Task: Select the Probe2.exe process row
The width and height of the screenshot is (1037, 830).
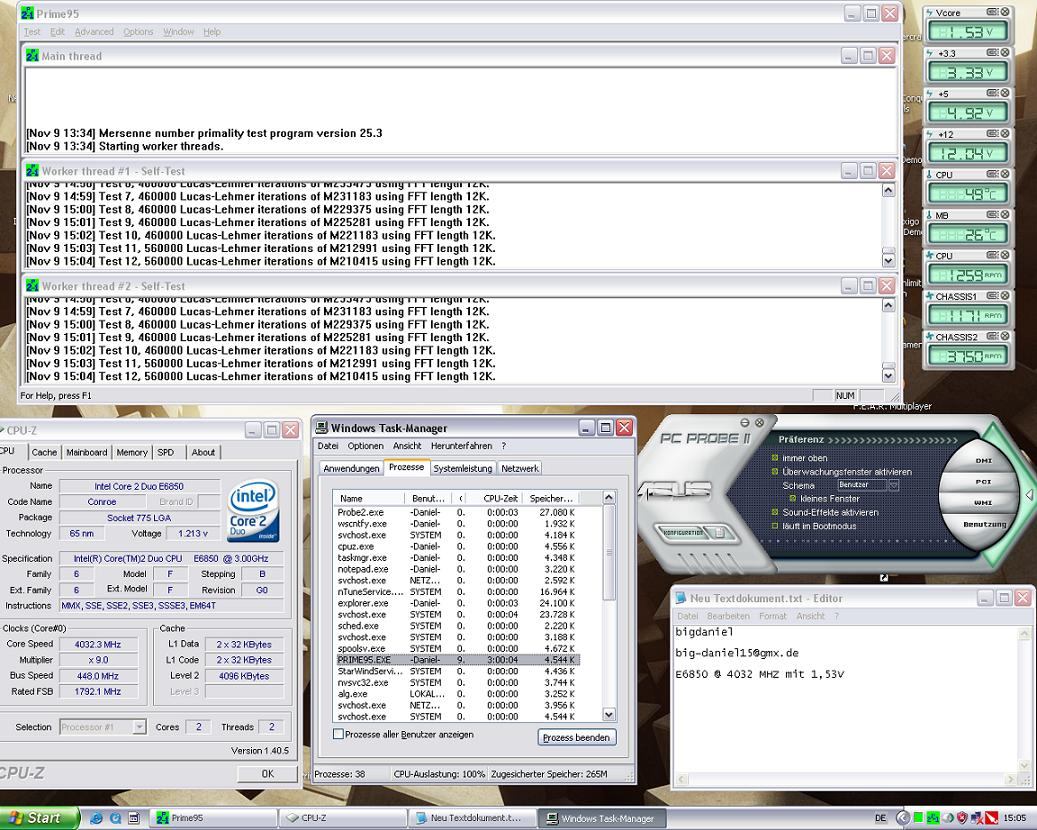Action: coord(458,513)
